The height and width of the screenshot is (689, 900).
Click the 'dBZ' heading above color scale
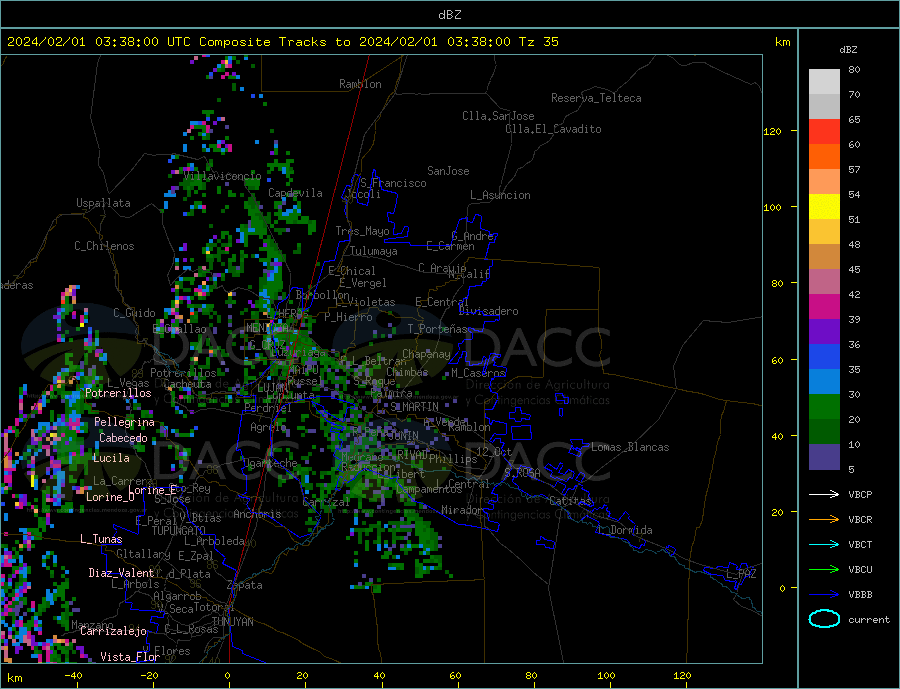click(848, 50)
